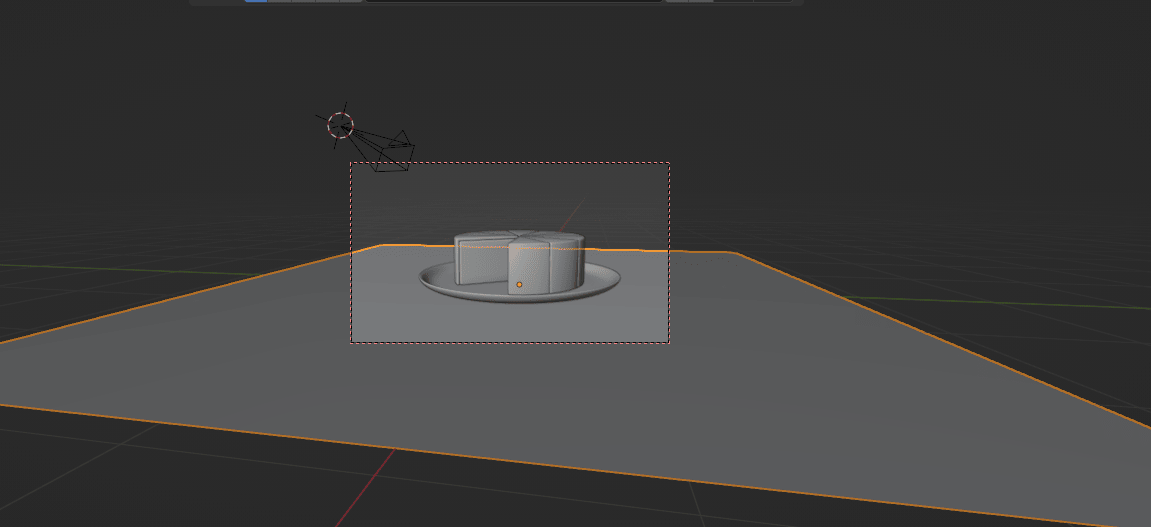Click the ground plane's far left corner
1151x527 pixels.
click(x=381, y=246)
